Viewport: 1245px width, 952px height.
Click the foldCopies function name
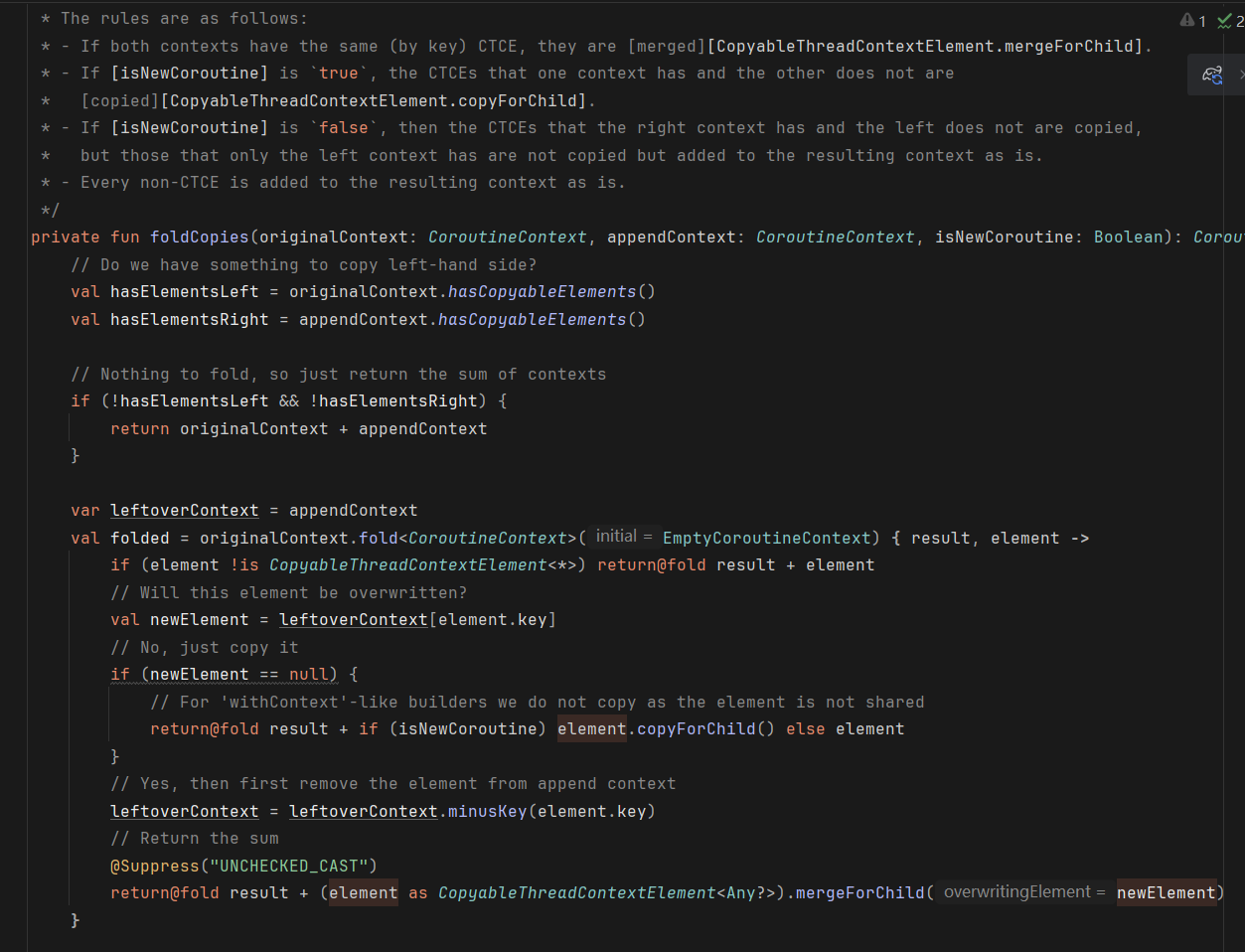coord(199,237)
